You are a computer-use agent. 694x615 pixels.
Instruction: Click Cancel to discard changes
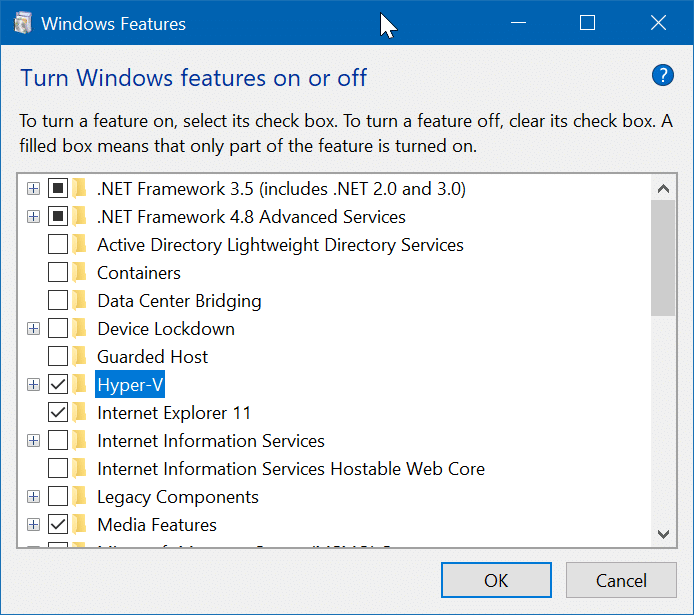click(x=621, y=580)
